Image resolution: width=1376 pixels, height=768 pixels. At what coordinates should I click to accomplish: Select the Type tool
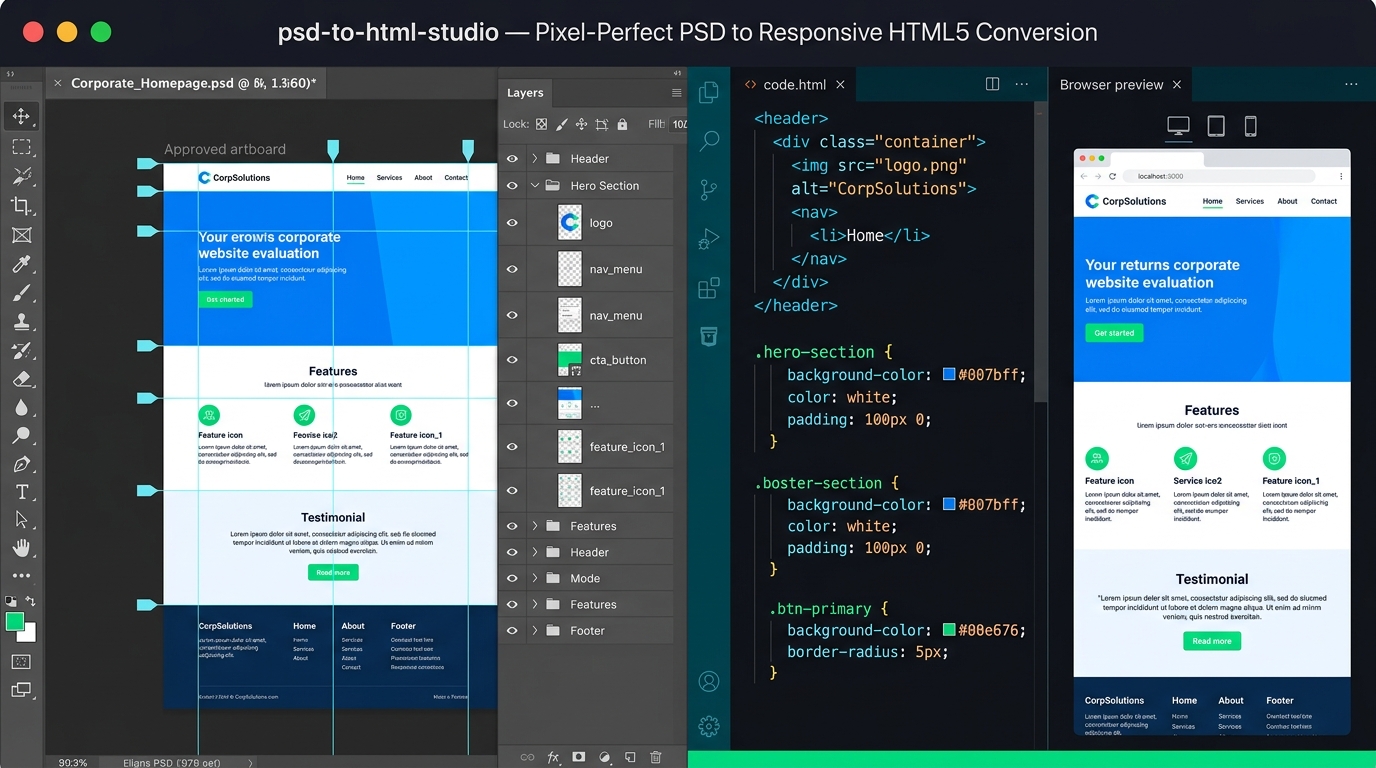pos(21,492)
